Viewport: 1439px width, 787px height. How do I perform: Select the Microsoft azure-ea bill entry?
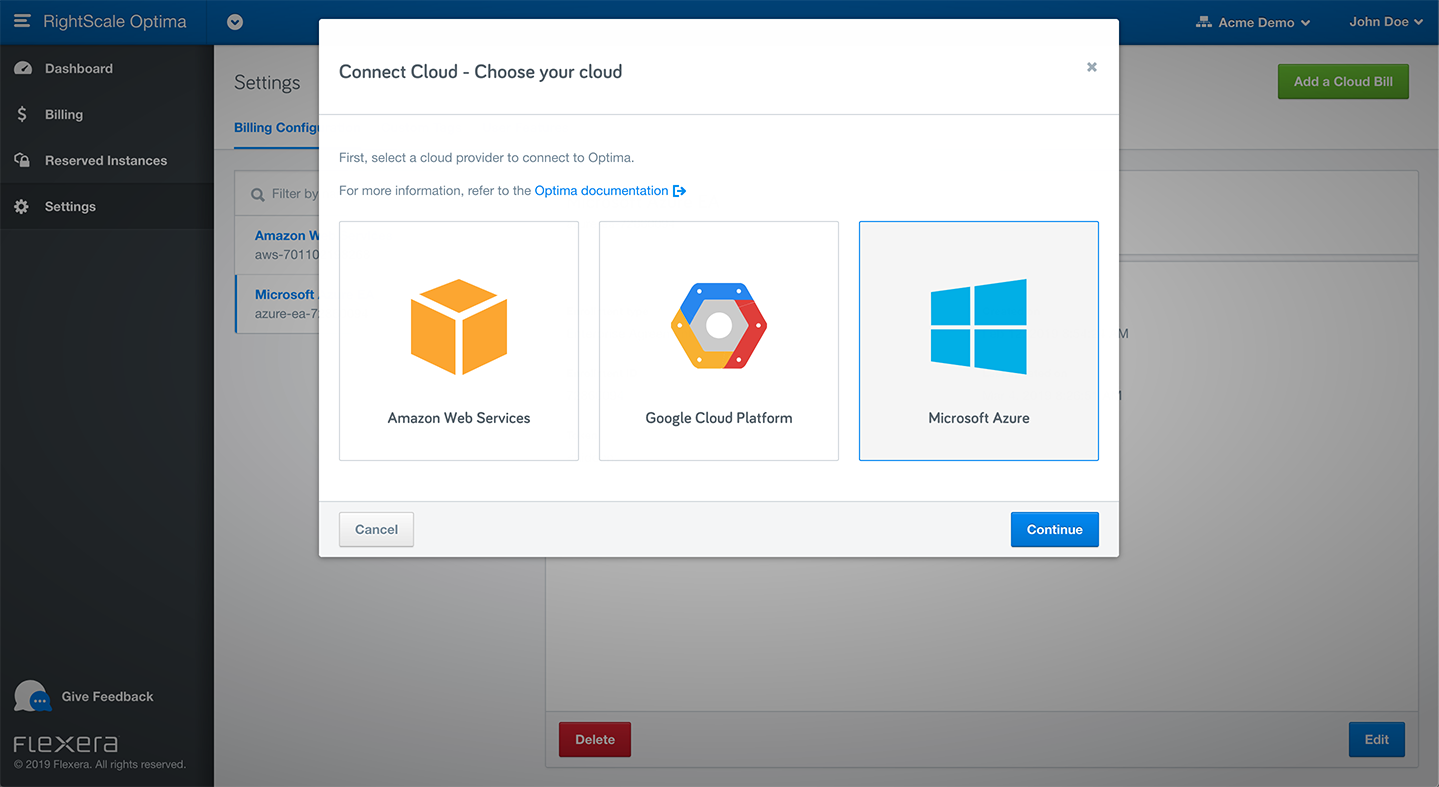[x=277, y=304]
